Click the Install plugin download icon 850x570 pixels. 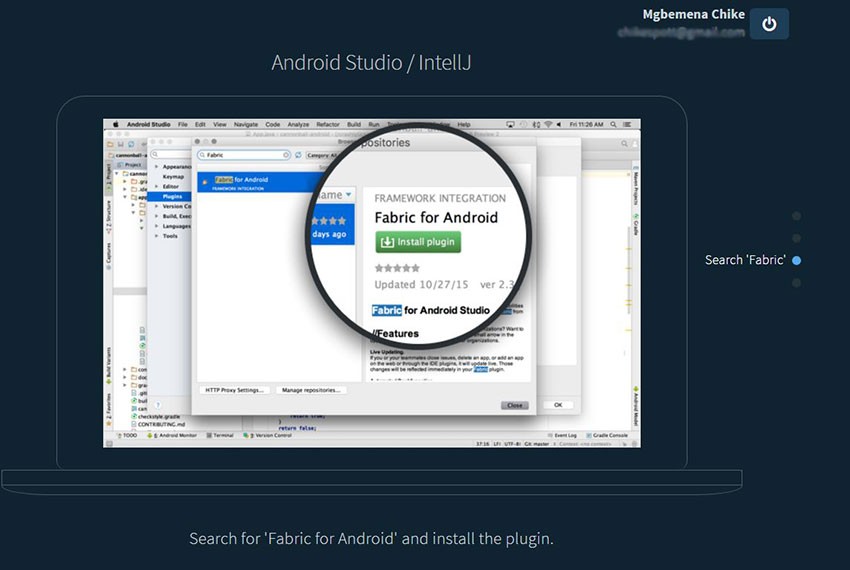pyautogui.click(x=387, y=242)
